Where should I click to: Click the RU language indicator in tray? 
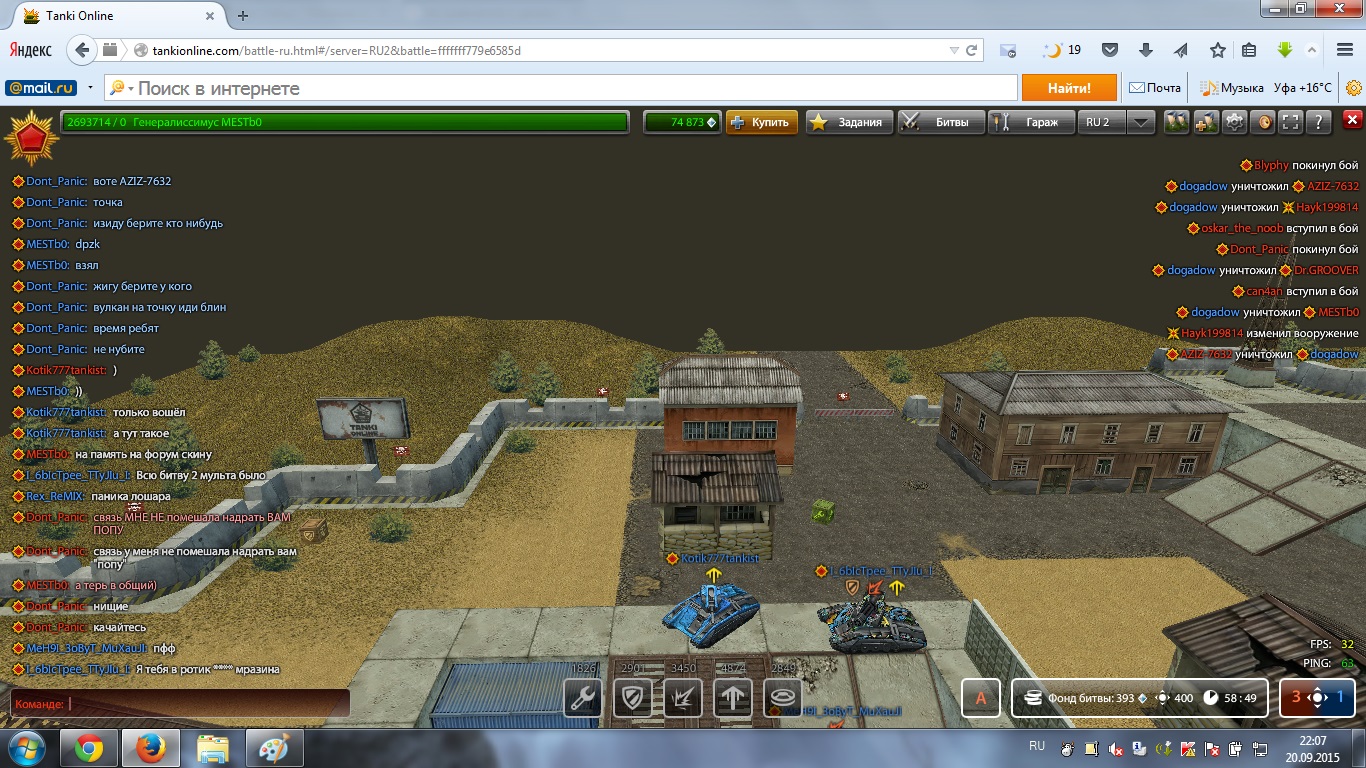(x=1037, y=746)
